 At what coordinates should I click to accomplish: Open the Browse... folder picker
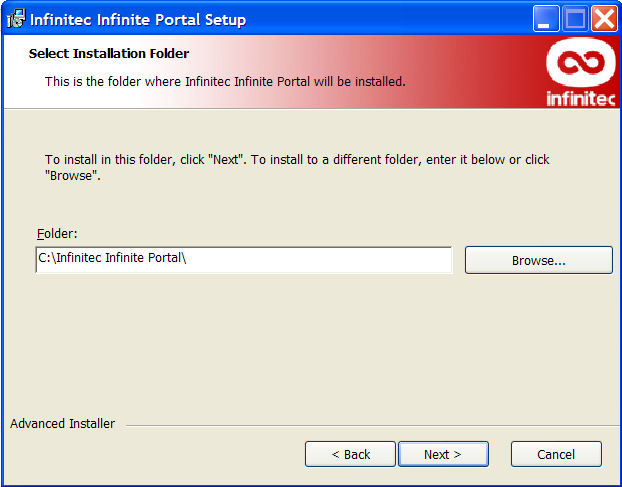click(539, 260)
